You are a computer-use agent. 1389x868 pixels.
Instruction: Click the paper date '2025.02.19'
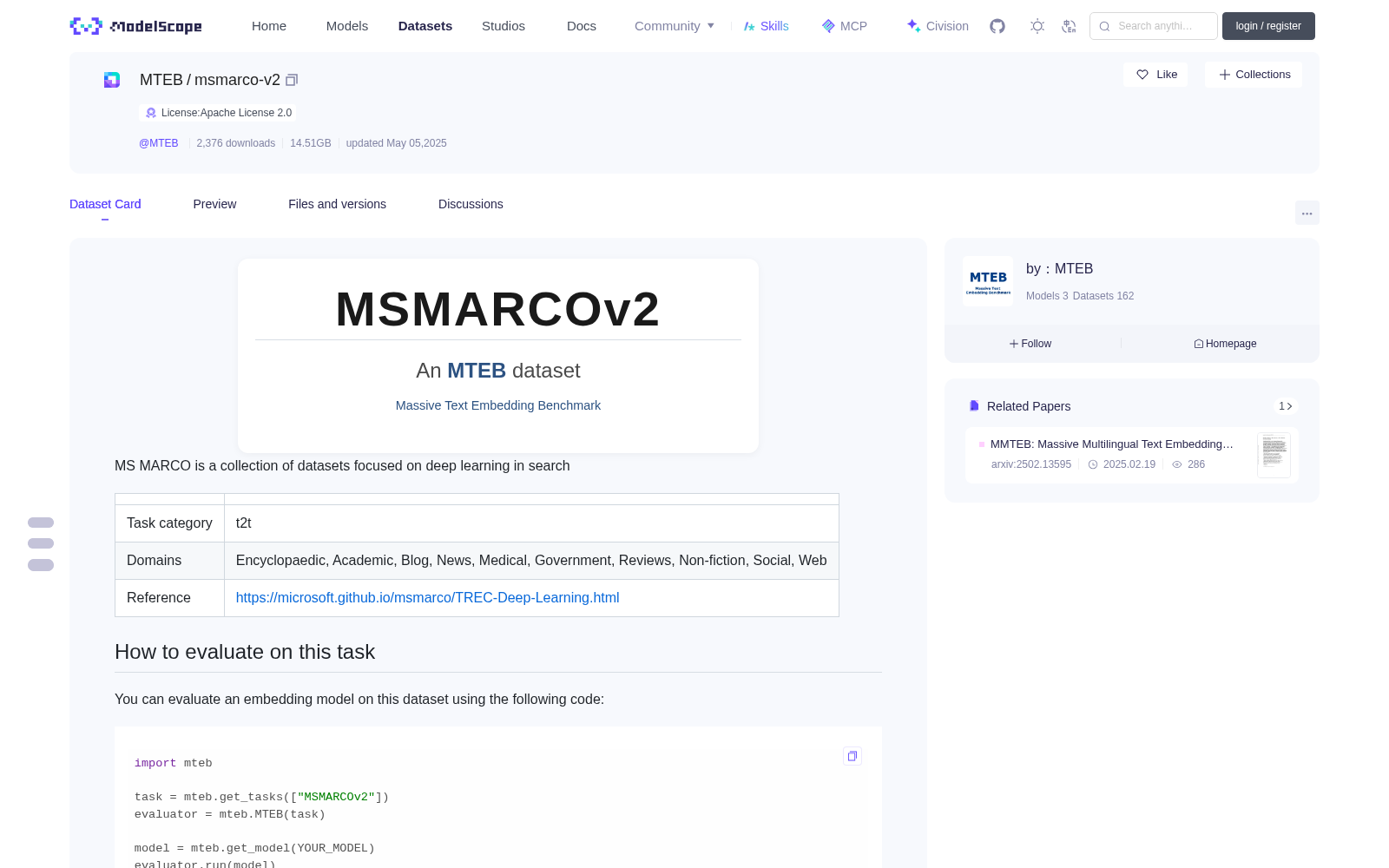[x=1129, y=464]
